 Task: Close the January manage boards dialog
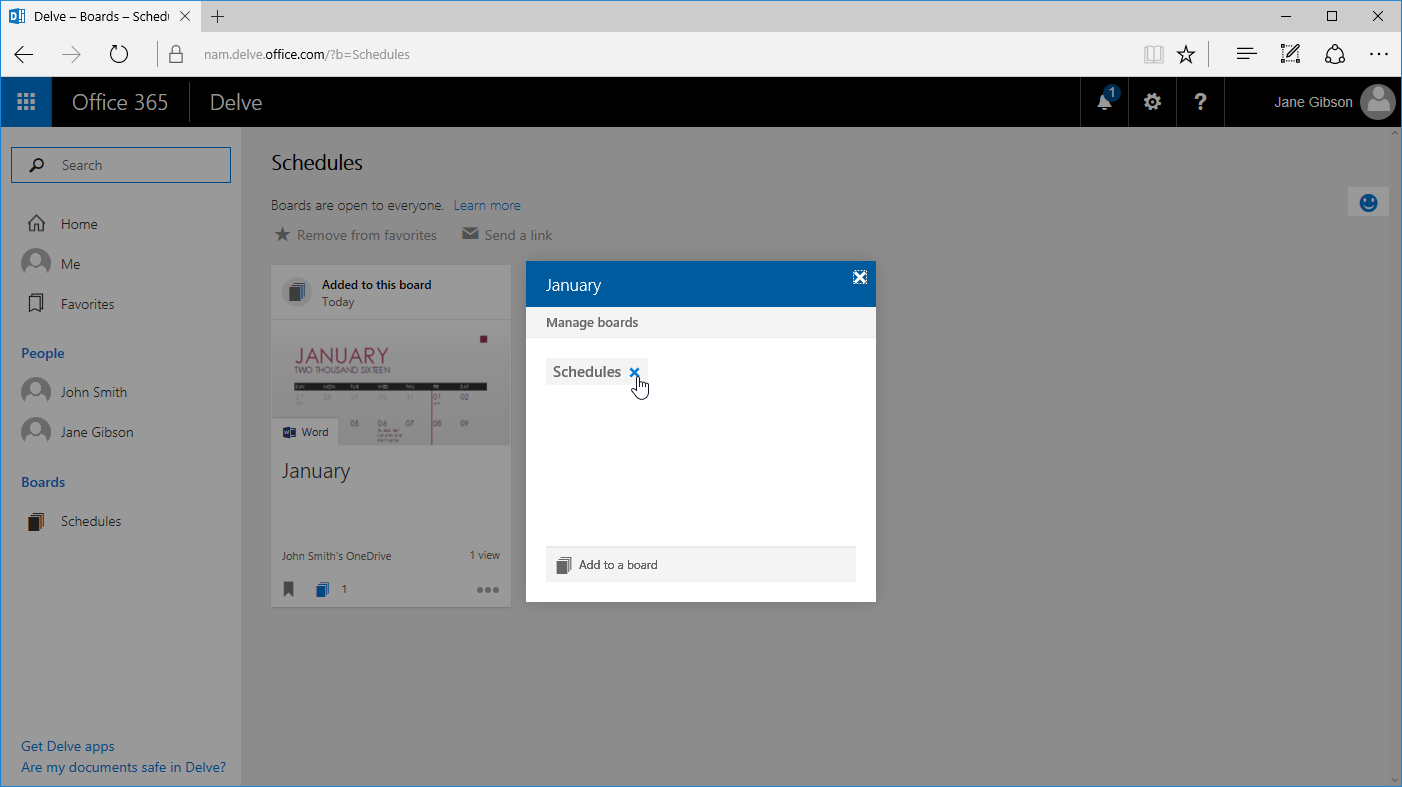coord(860,277)
